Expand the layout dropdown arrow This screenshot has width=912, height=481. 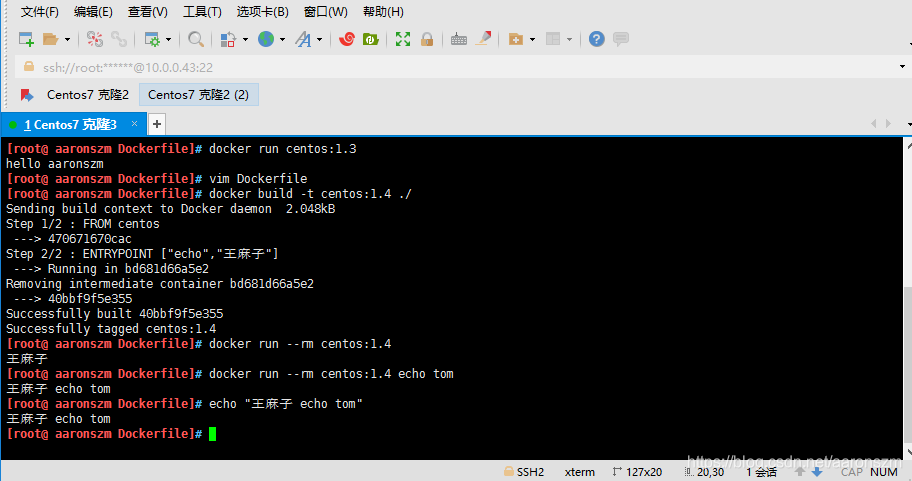(x=569, y=40)
